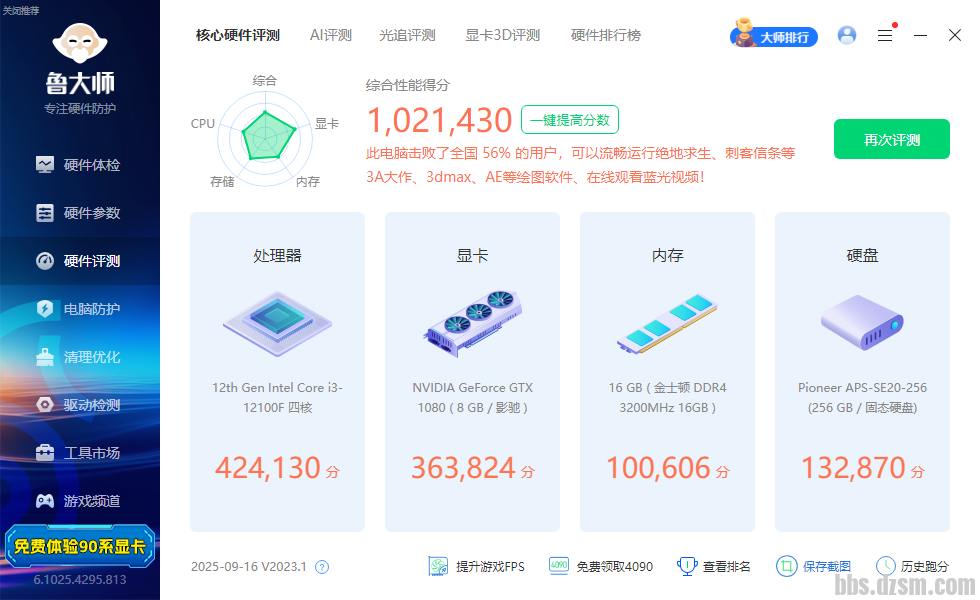Screen dimensions: 980x600
Task: Click the green 再次评测 button
Action: (892, 140)
